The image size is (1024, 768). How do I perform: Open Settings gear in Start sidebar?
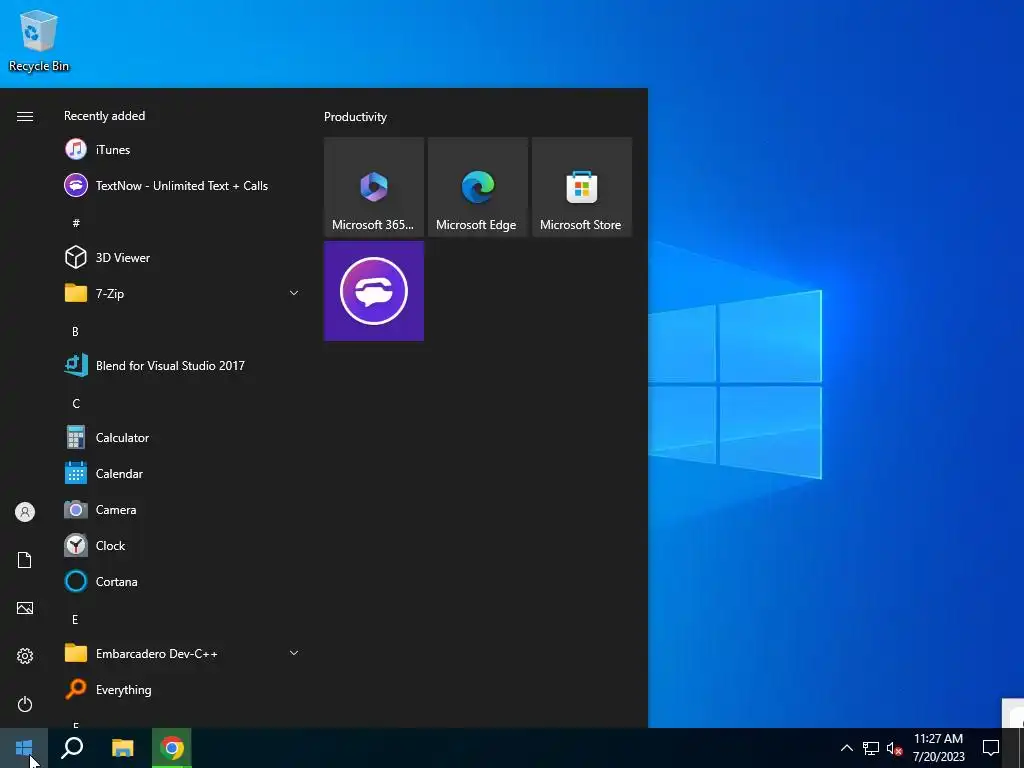click(x=25, y=656)
